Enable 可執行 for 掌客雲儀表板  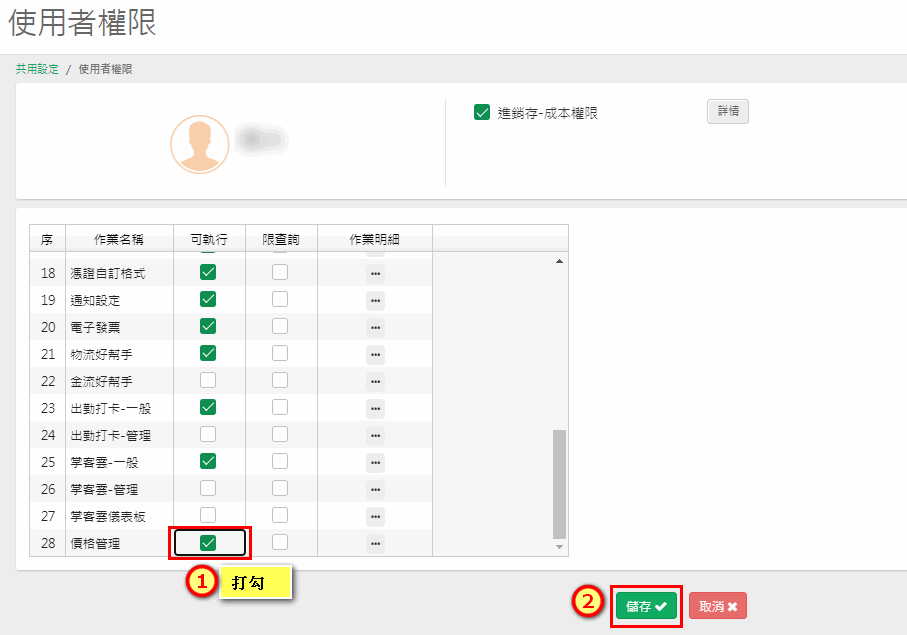pyautogui.click(x=208, y=515)
